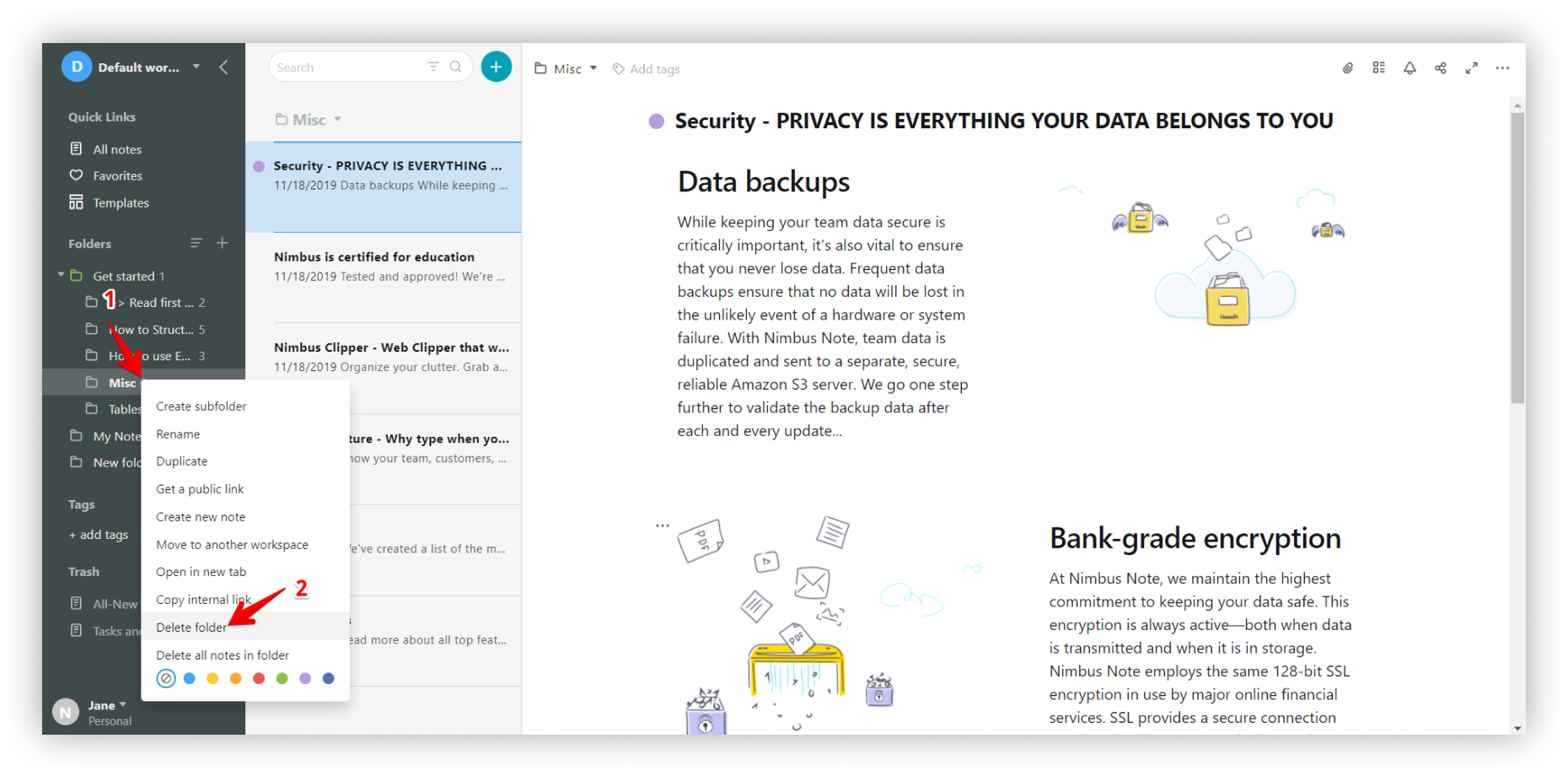Open the search filter options icon
This screenshot has width=1568, height=776.
click(x=432, y=67)
